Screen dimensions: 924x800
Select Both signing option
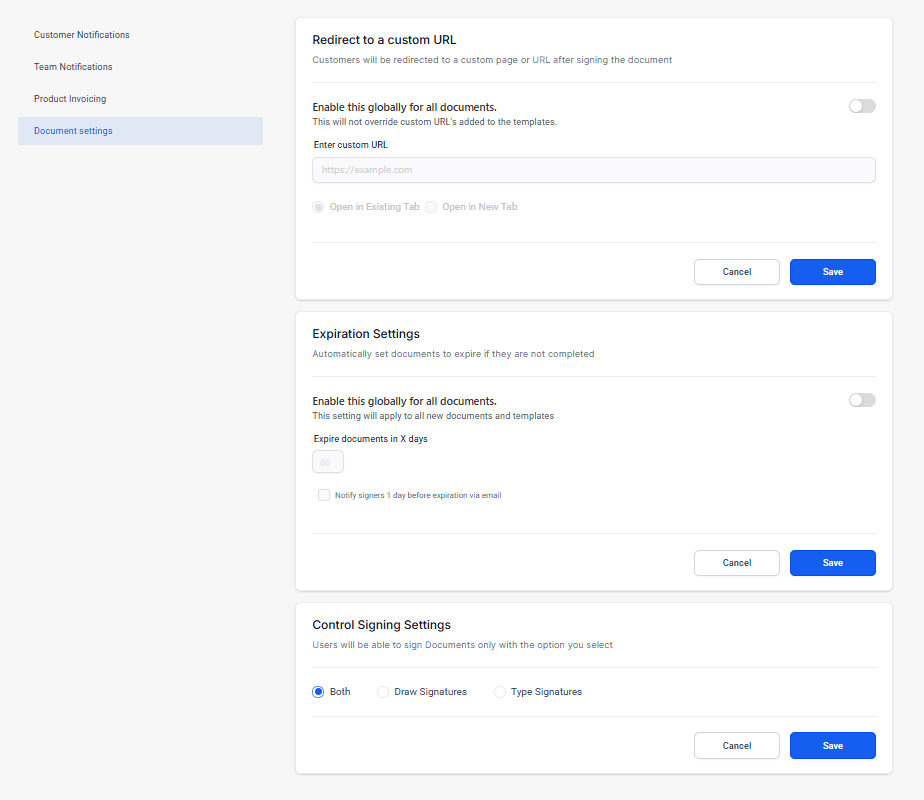pos(319,692)
